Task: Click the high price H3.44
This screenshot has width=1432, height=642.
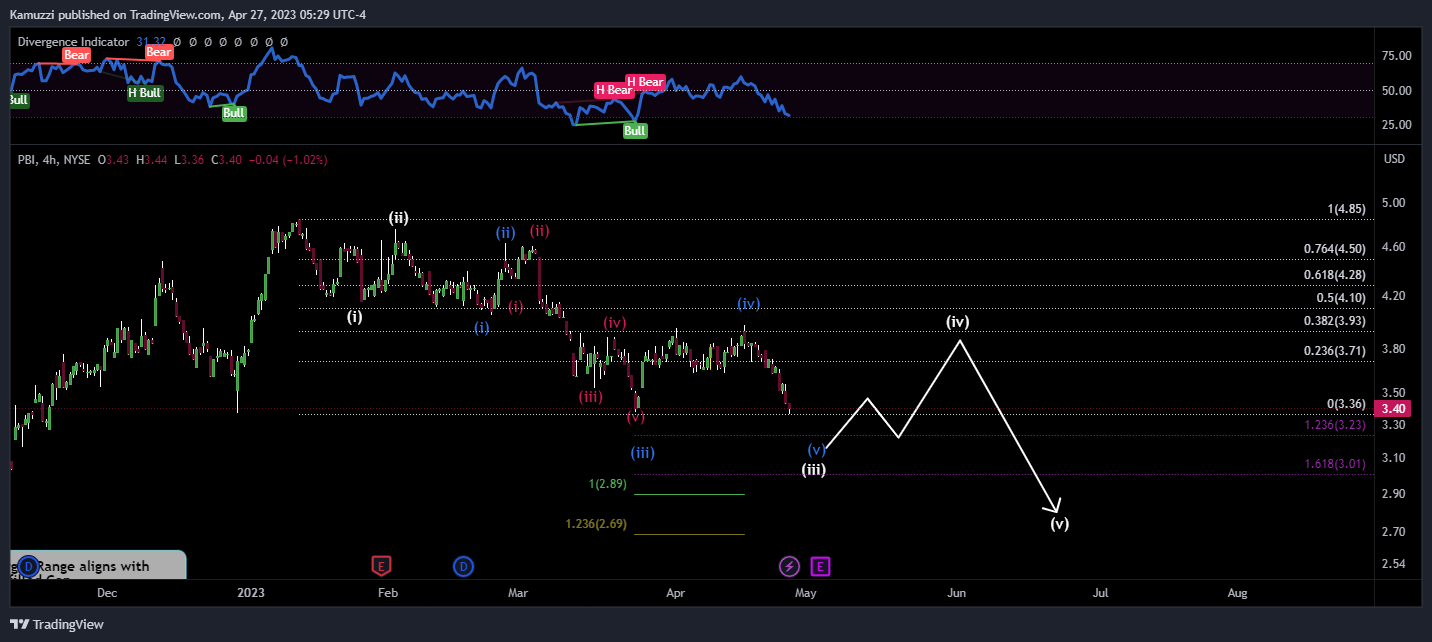Action: [x=153, y=160]
